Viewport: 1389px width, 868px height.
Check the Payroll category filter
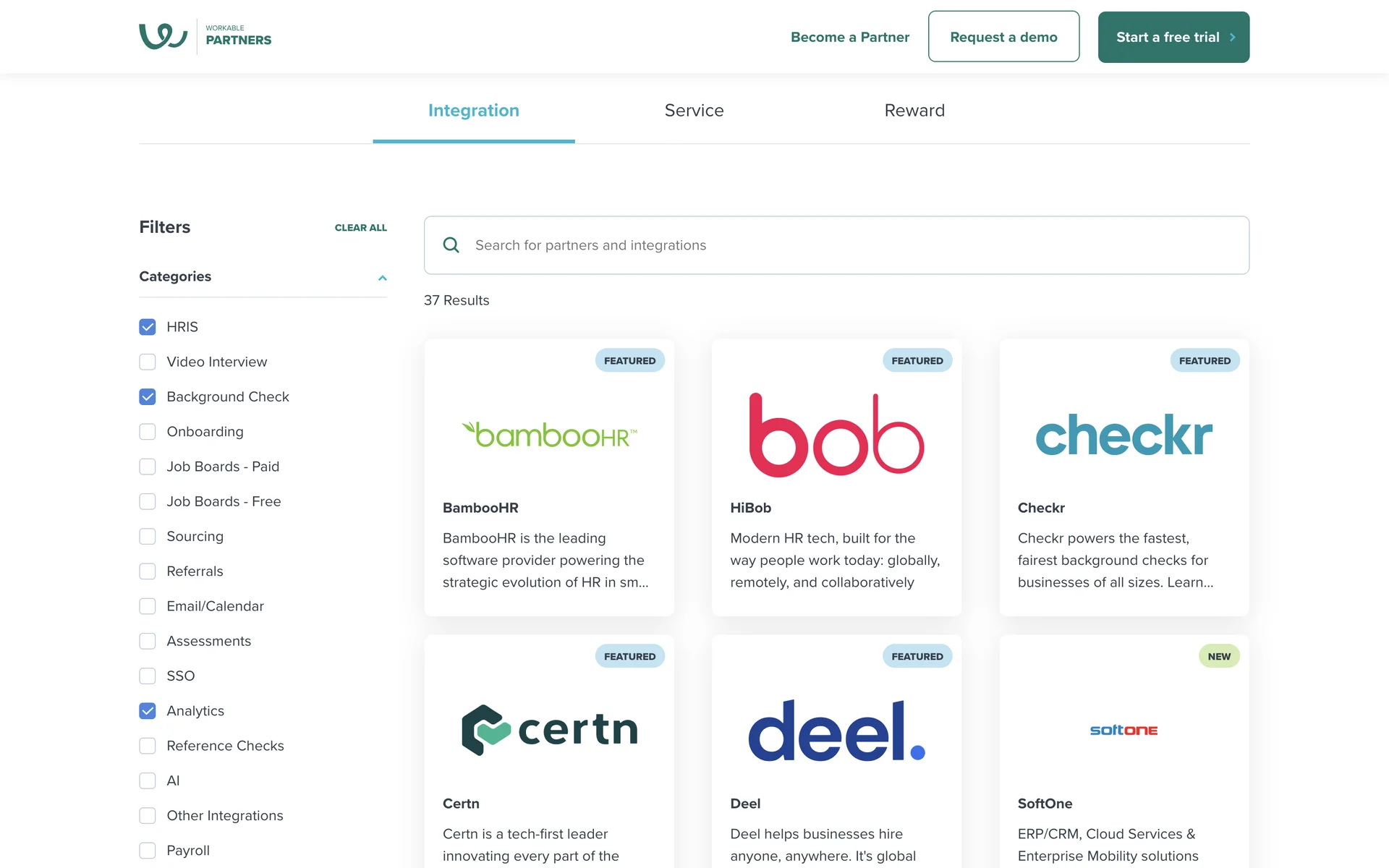pyautogui.click(x=148, y=851)
